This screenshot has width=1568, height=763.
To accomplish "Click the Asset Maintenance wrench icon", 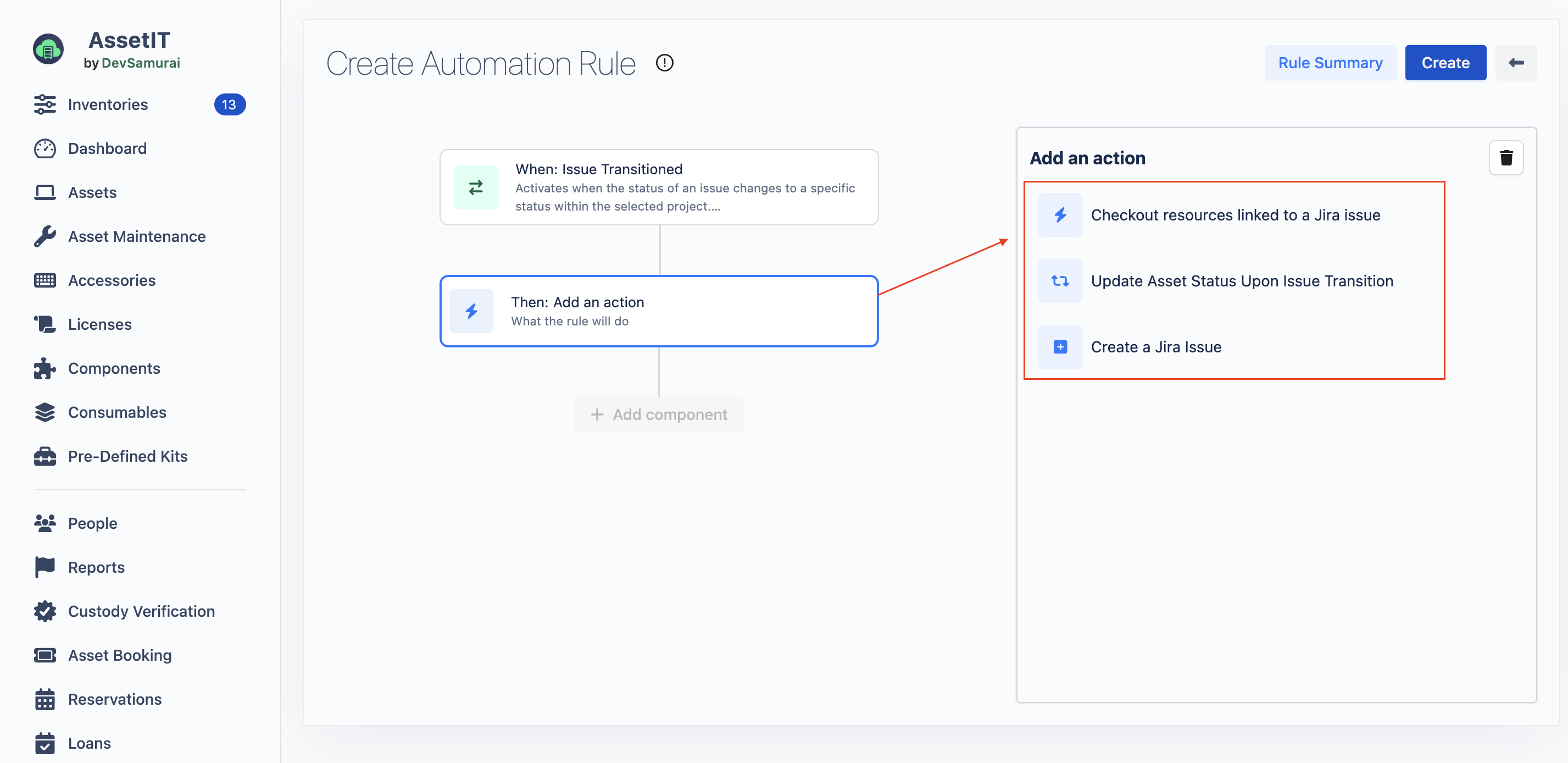I will pos(45,236).
